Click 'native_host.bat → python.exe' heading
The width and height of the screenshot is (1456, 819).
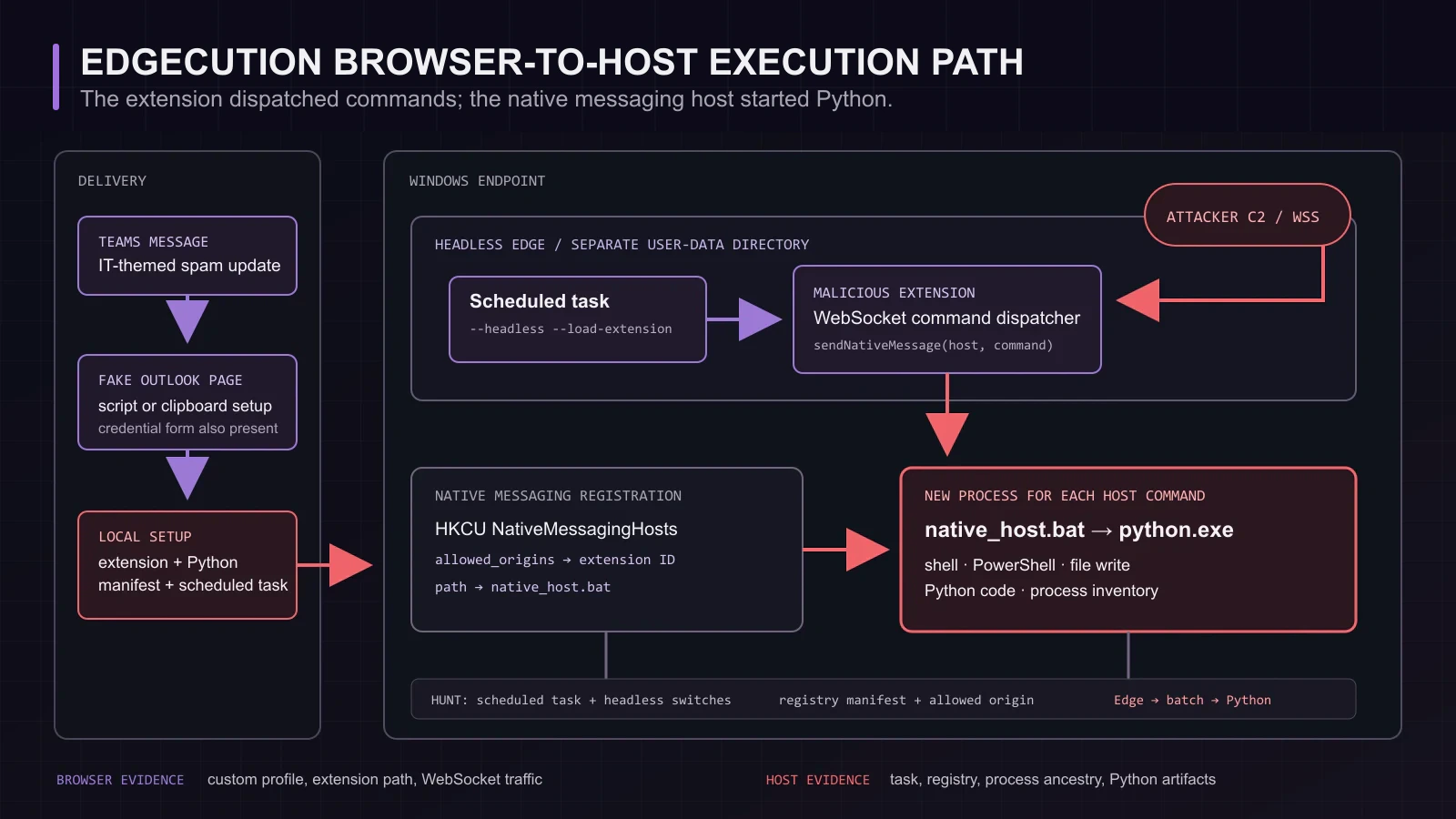(1079, 530)
